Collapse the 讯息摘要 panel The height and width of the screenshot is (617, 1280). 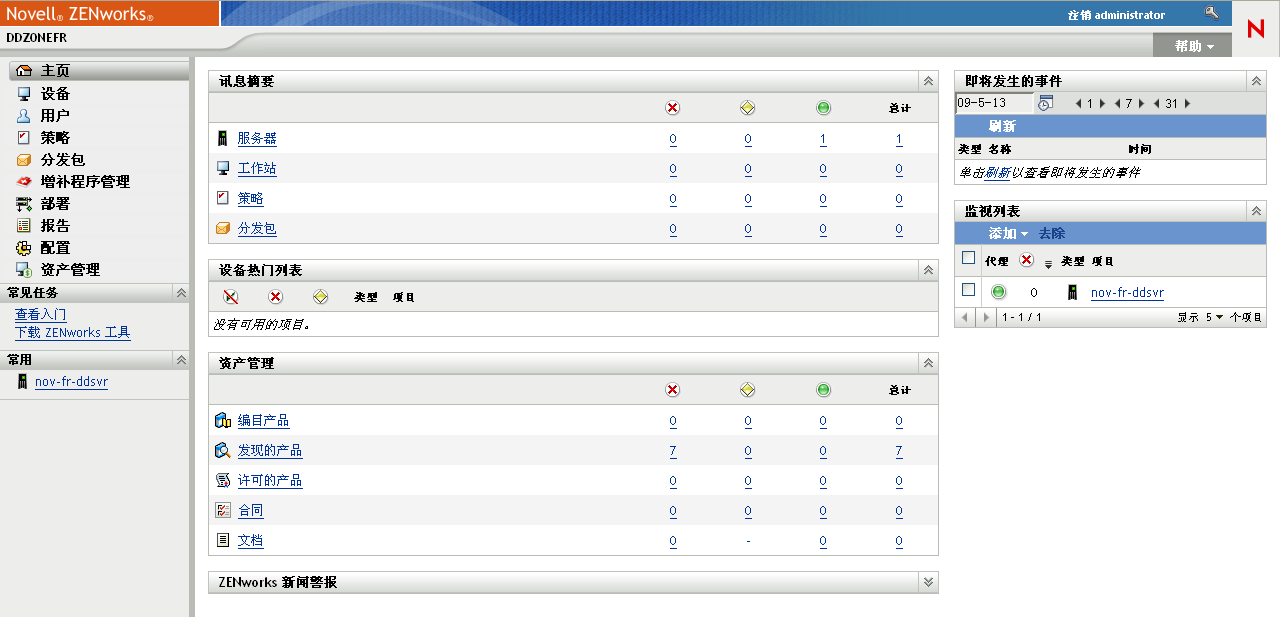point(928,81)
